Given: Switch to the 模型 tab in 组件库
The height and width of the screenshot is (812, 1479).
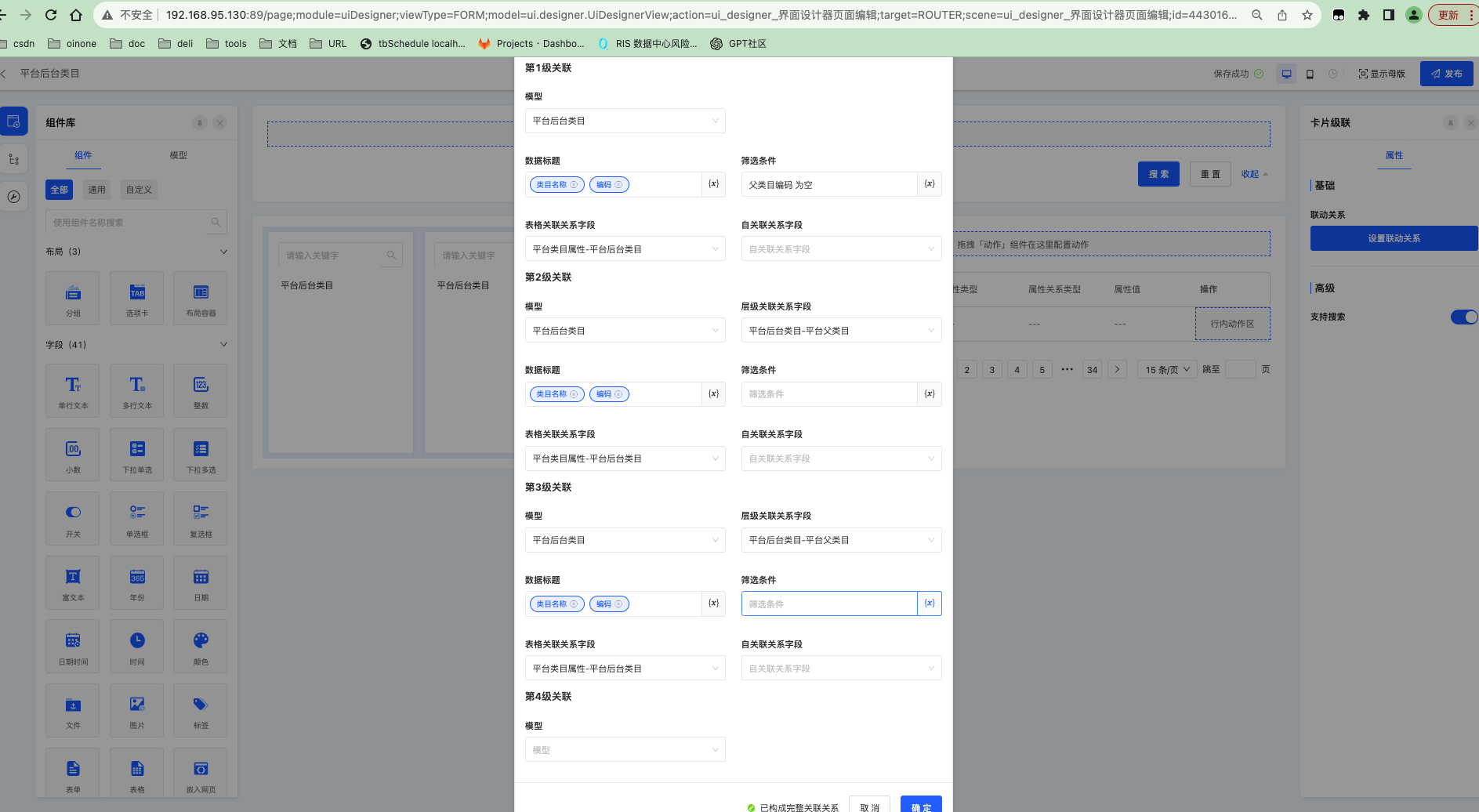Looking at the screenshot, I should coord(179,155).
